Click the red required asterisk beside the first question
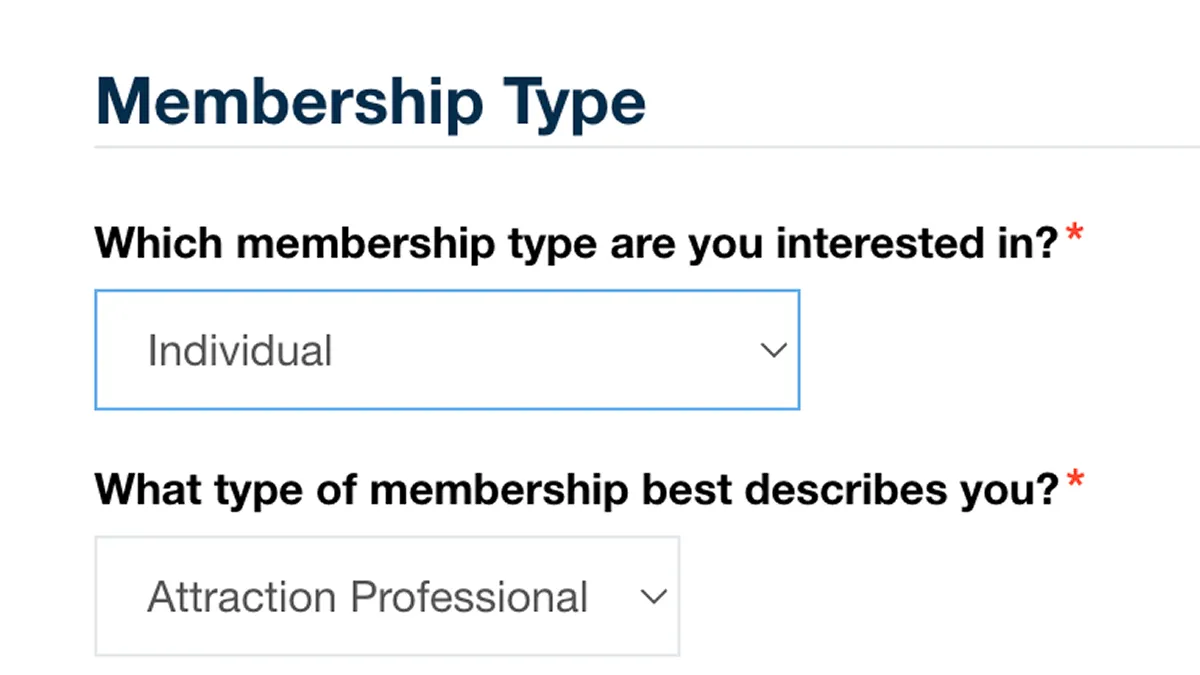The image size is (1200, 675). click(x=1074, y=232)
